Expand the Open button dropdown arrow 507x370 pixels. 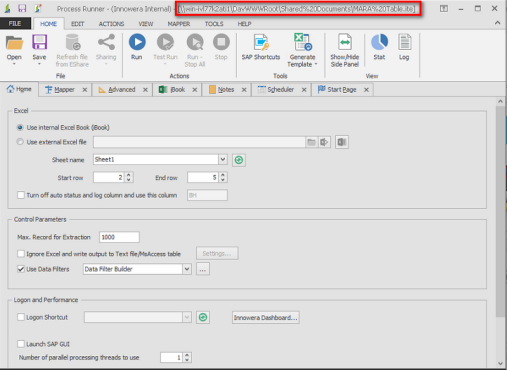point(14,64)
